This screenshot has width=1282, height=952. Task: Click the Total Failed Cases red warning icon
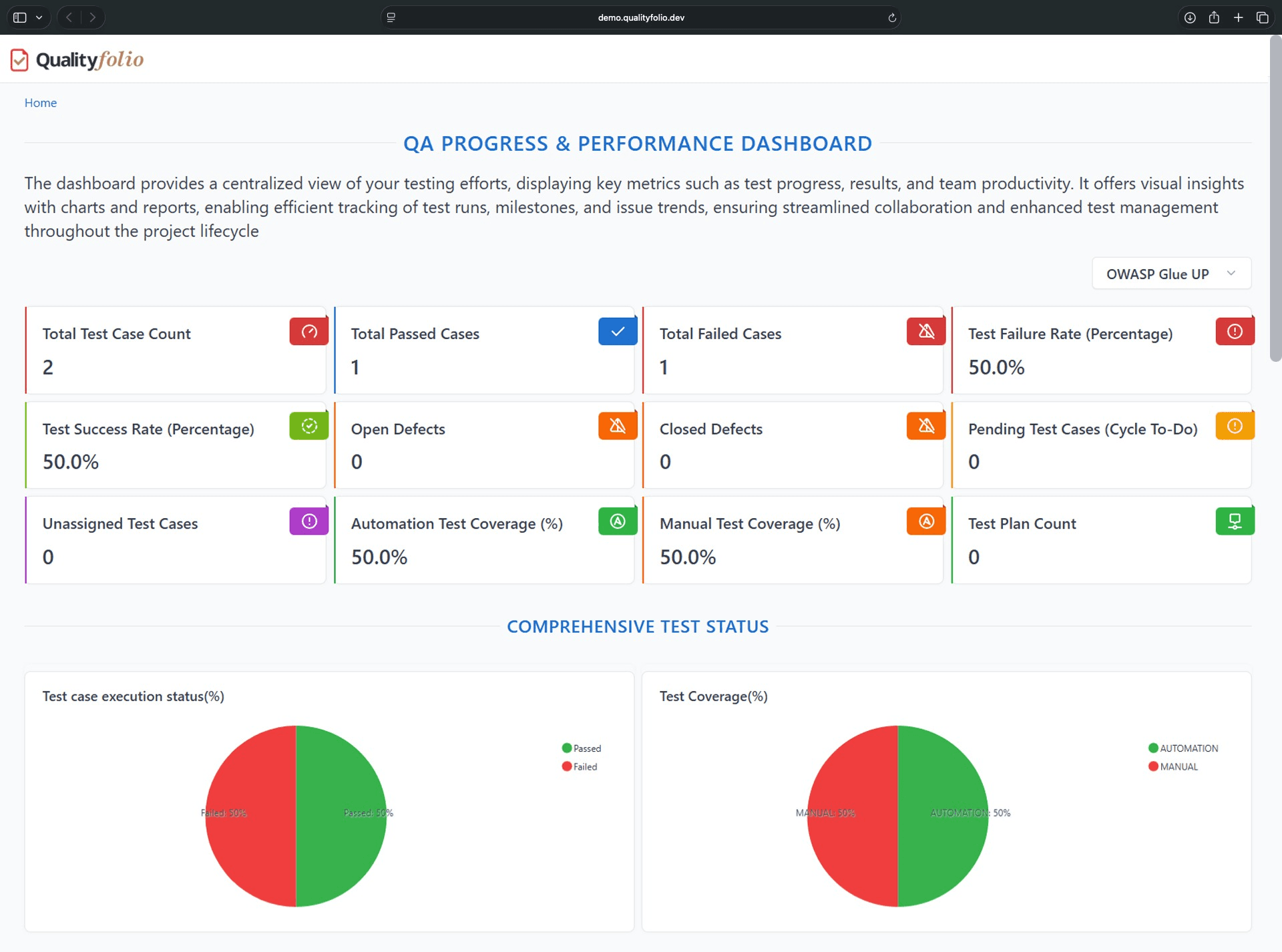pos(926,332)
